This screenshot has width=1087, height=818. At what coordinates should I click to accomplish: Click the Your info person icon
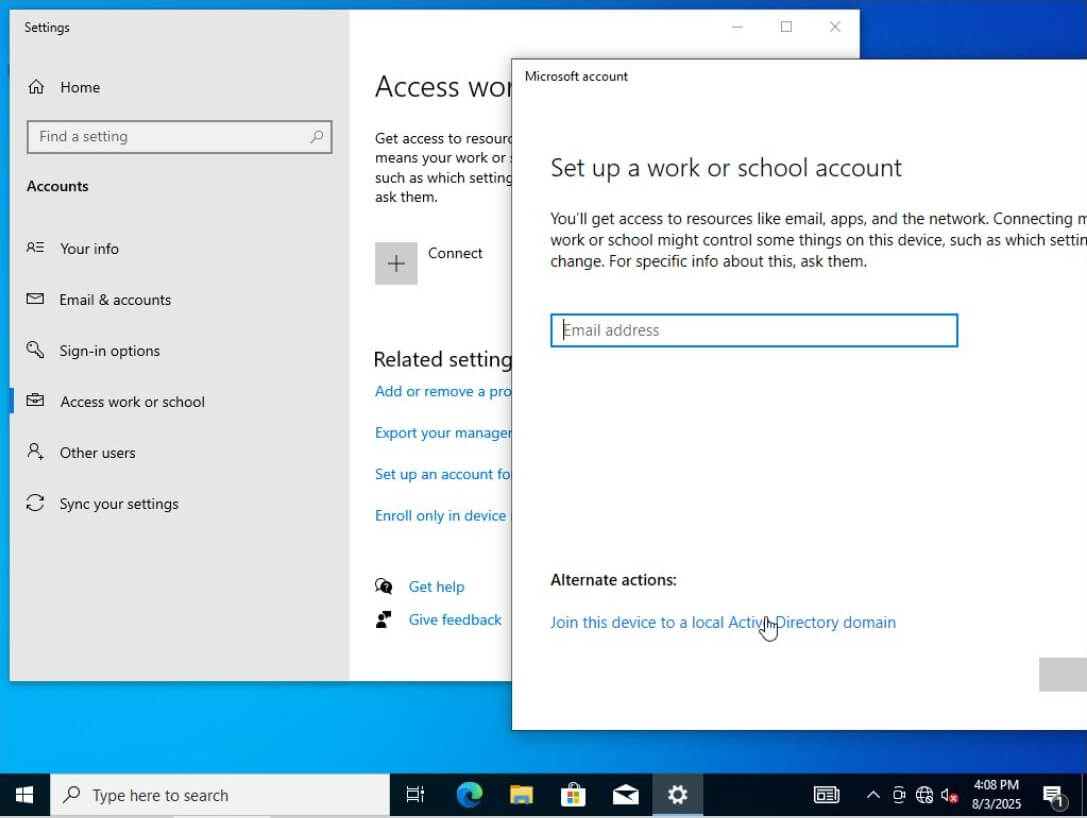tap(35, 247)
